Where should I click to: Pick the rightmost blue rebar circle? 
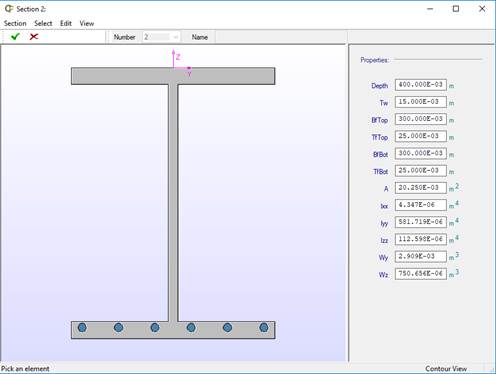pyautogui.click(x=264, y=328)
